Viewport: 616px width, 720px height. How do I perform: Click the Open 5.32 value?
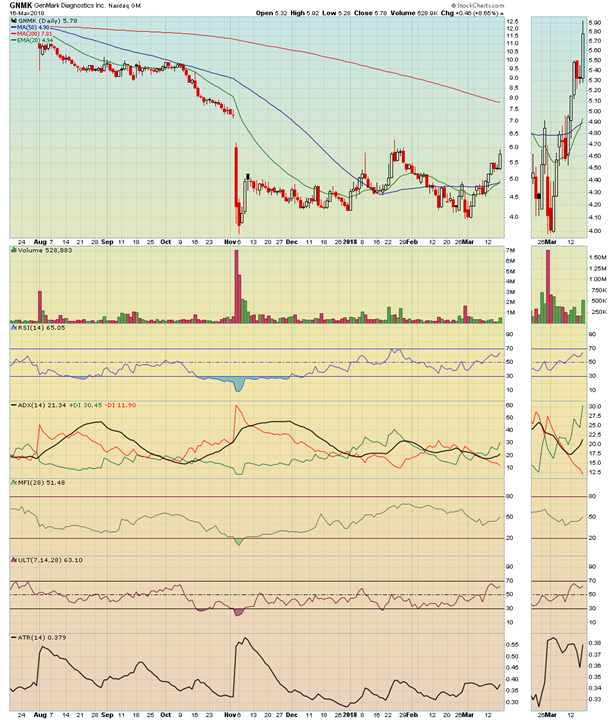271,13
